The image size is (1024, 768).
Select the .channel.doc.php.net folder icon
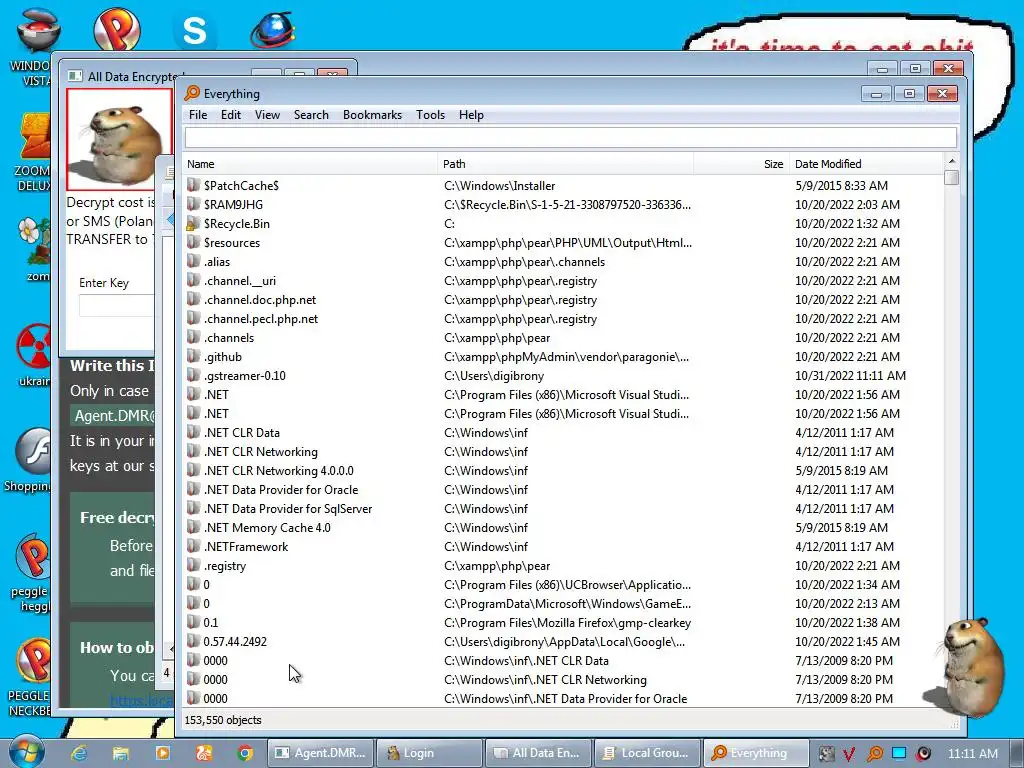[193, 299]
